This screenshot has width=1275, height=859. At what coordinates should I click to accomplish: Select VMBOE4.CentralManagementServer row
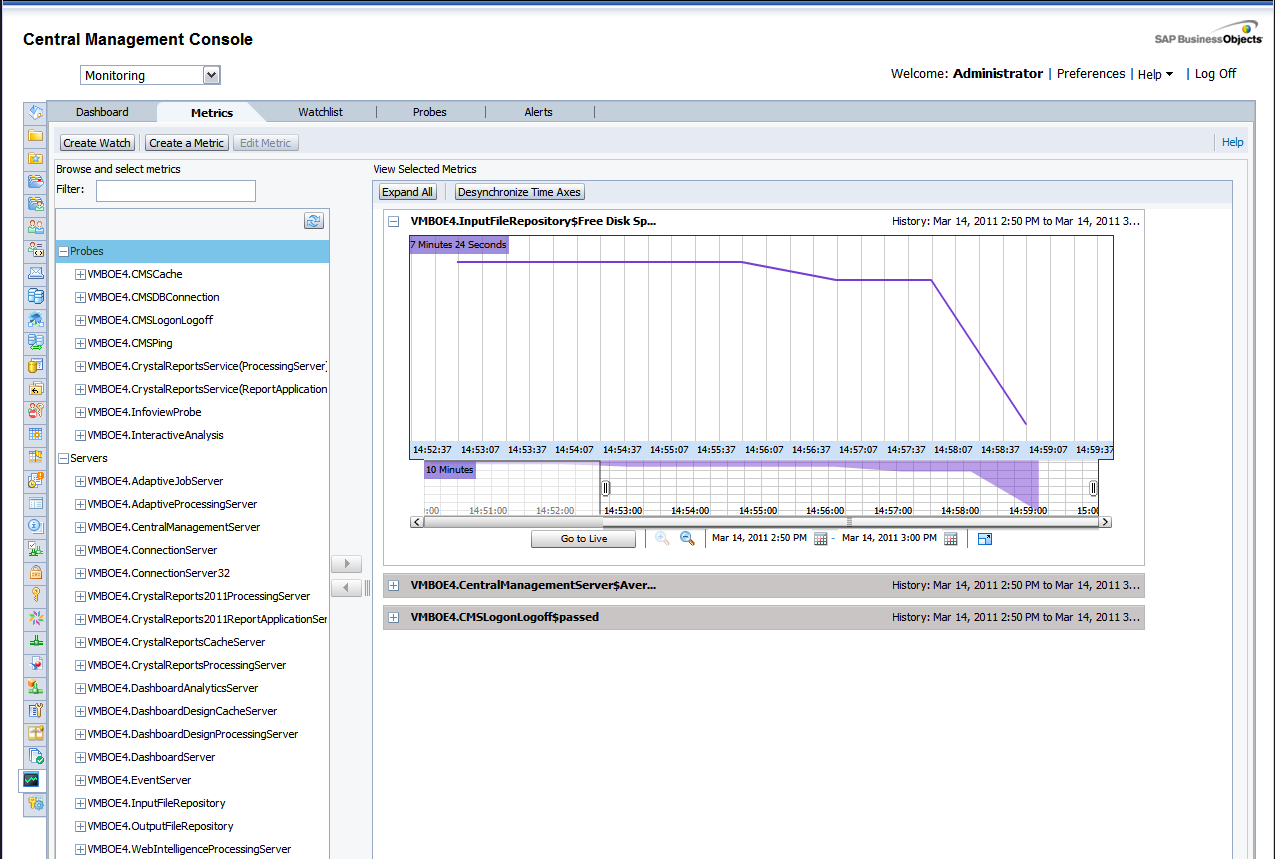tap(174, 527)
